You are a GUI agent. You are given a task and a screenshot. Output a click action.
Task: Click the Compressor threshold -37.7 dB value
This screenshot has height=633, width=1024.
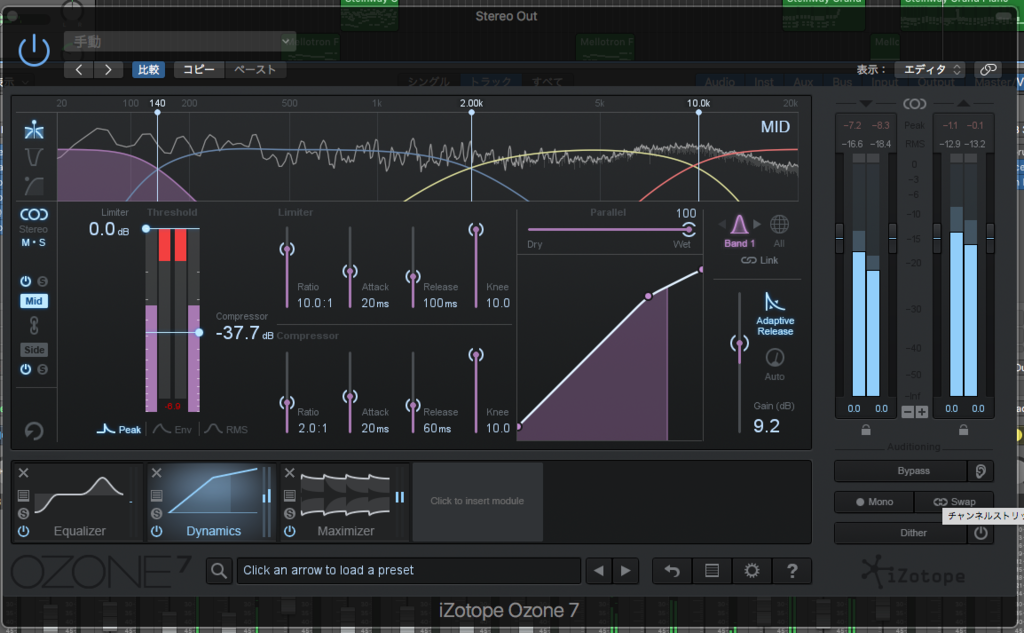244,333
